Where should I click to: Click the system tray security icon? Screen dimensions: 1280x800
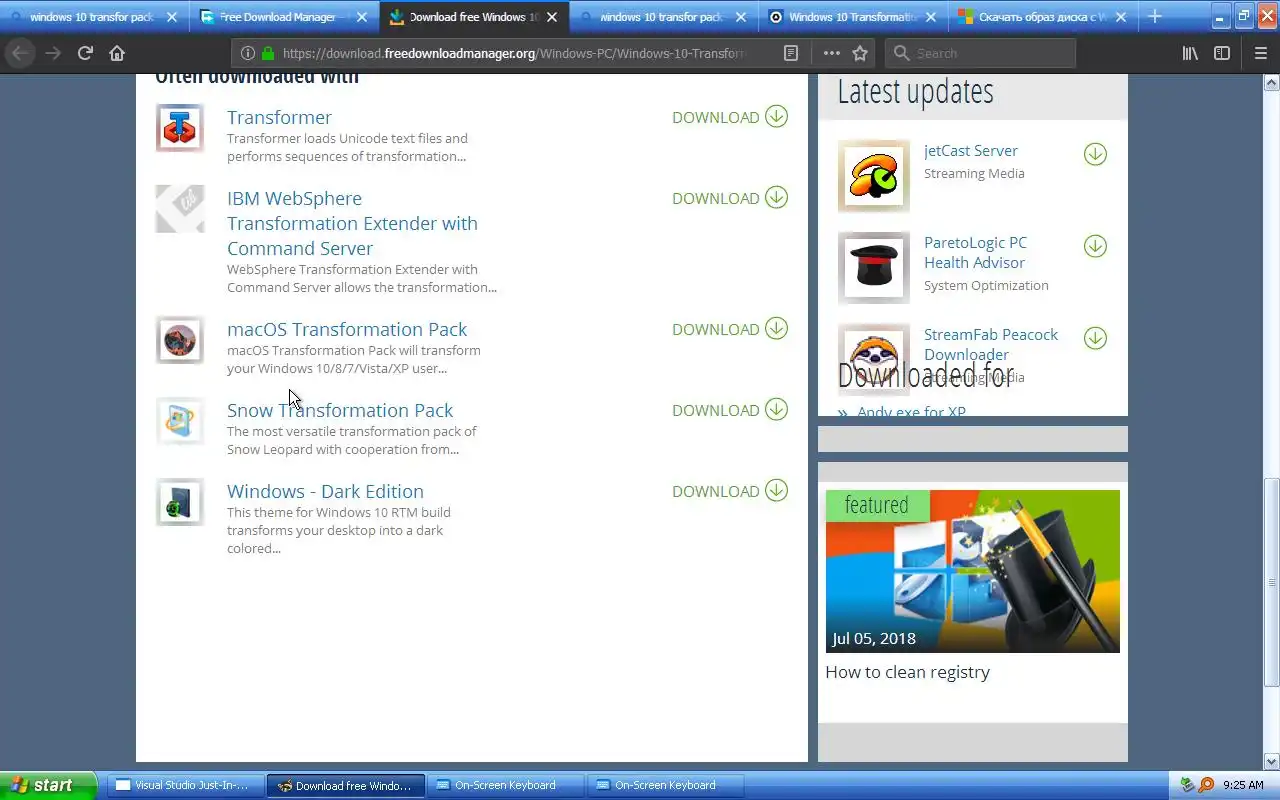(x=1187, y=785)
